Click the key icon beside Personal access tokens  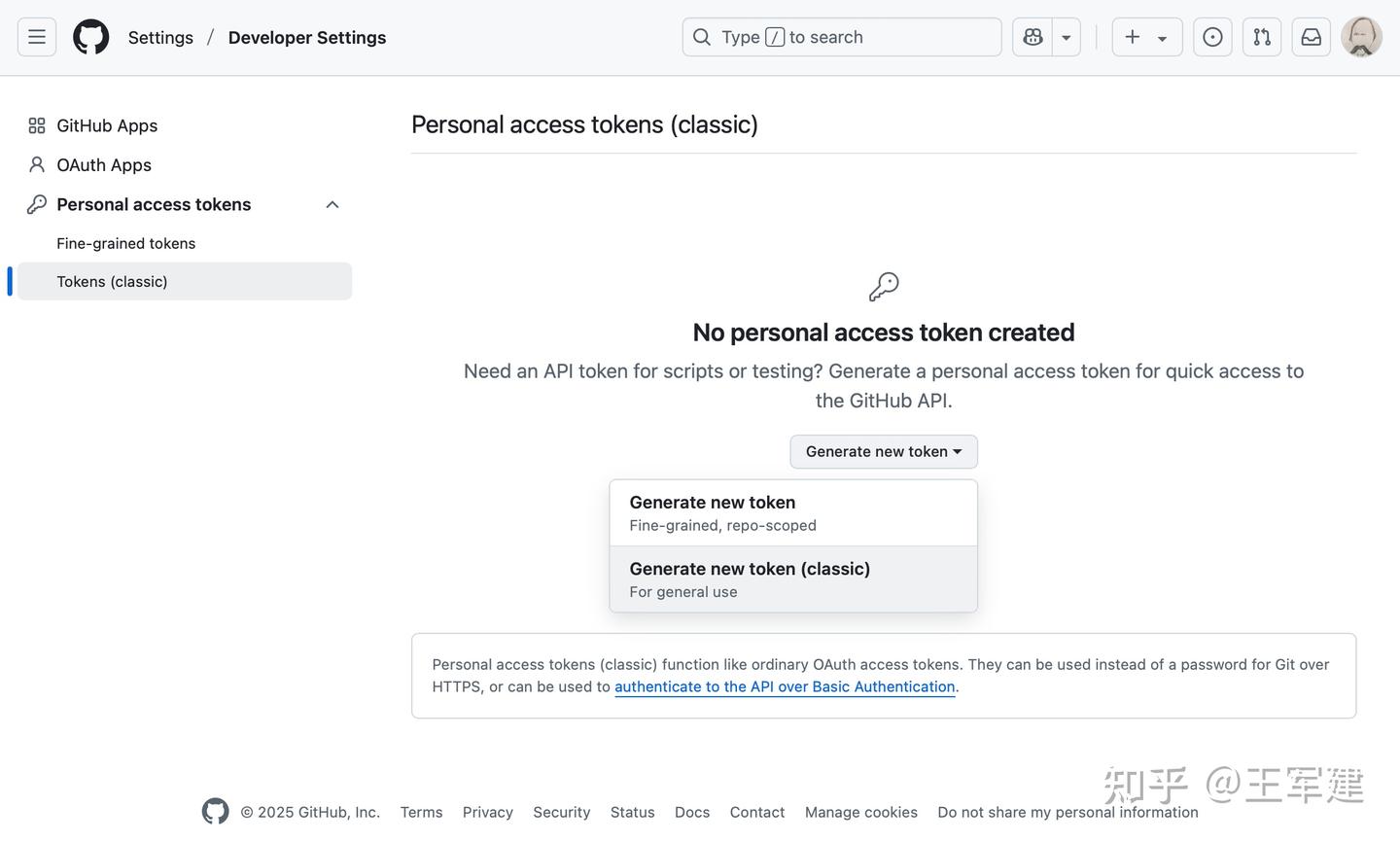point(36,204)
